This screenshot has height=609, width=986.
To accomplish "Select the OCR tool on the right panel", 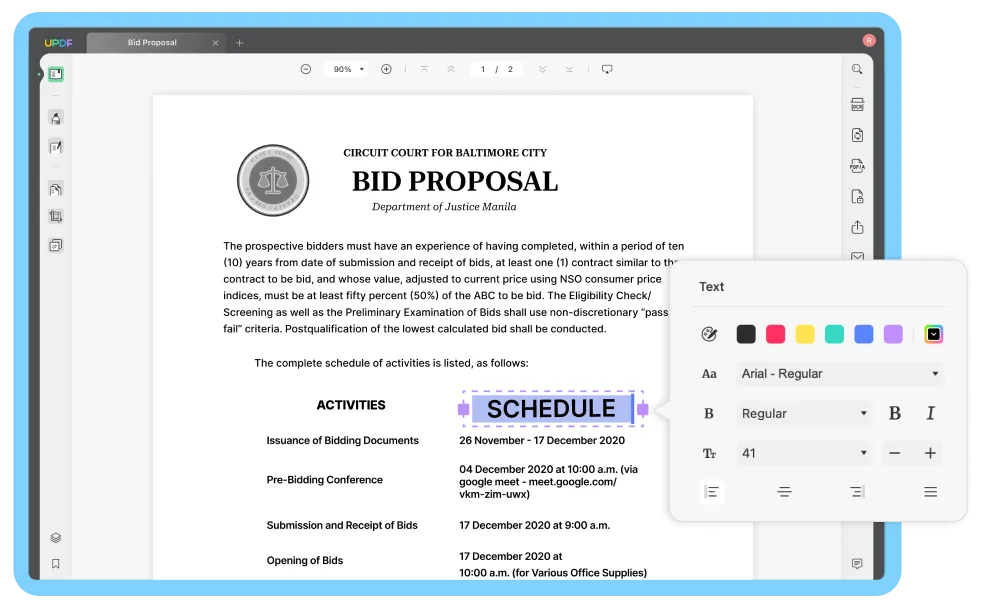I will tap(857, 103).
